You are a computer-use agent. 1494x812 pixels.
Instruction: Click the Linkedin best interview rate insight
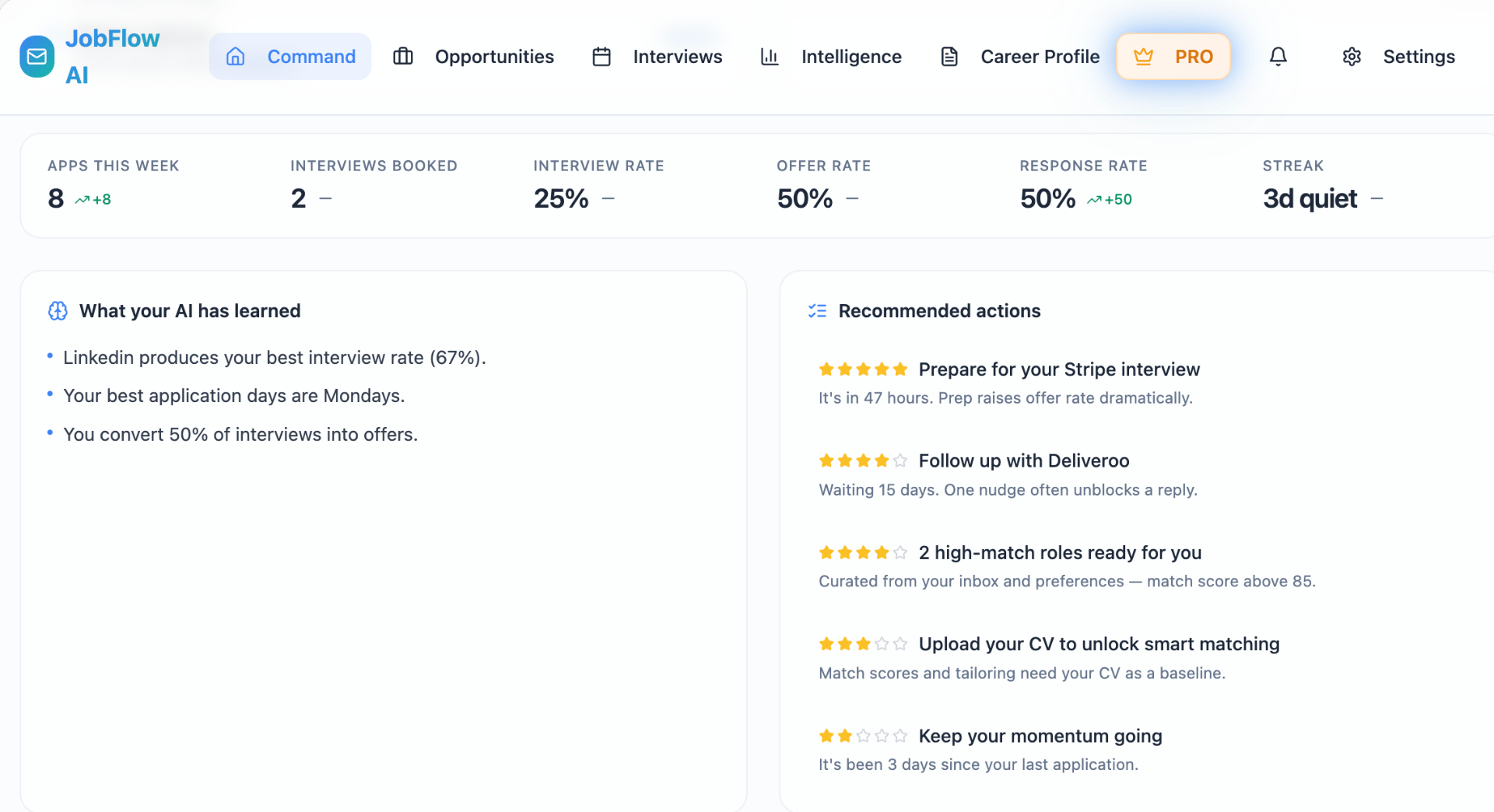(275, 358)
